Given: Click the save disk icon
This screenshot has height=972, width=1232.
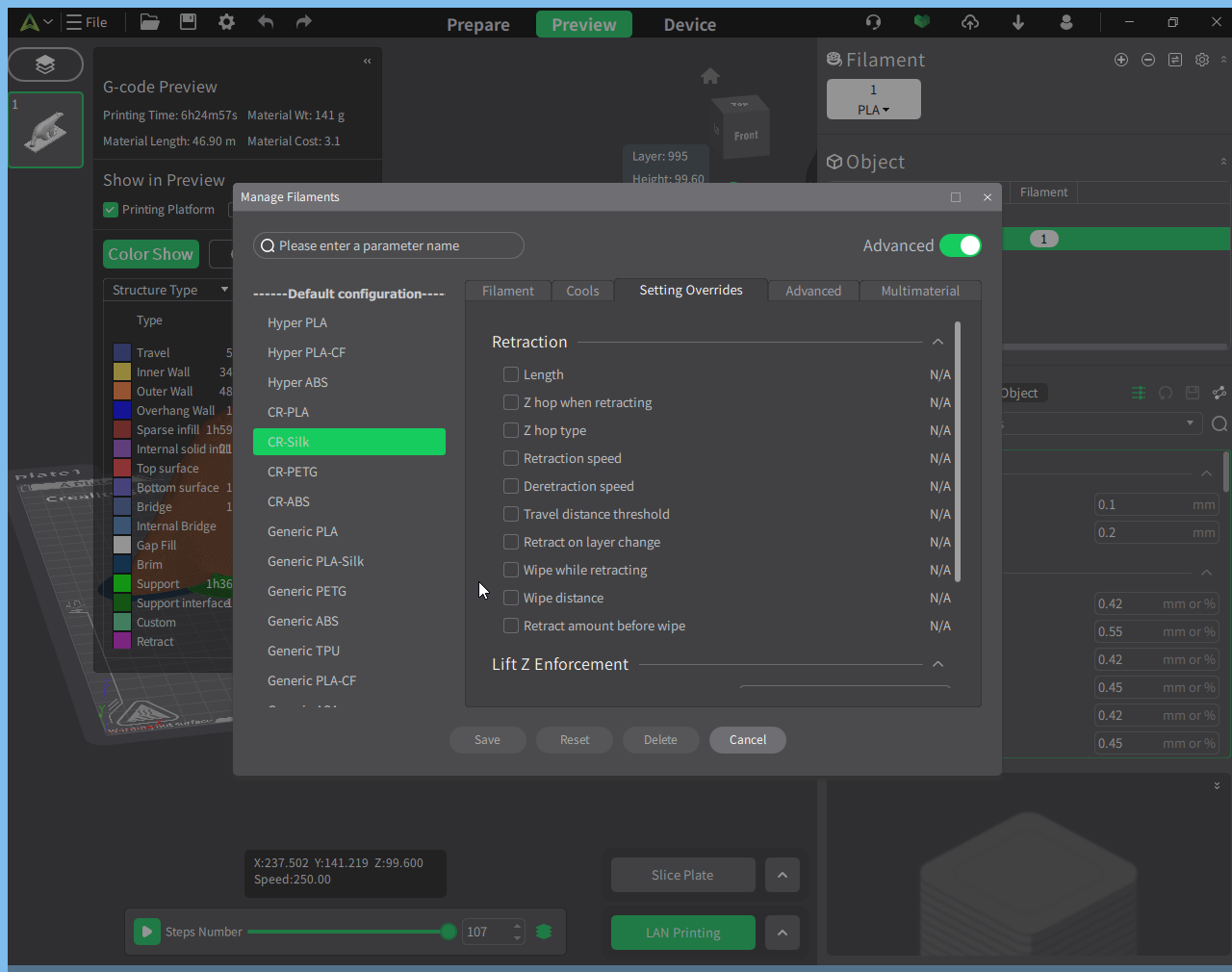Looking at the screenshot, I should [x=189, y=21].
